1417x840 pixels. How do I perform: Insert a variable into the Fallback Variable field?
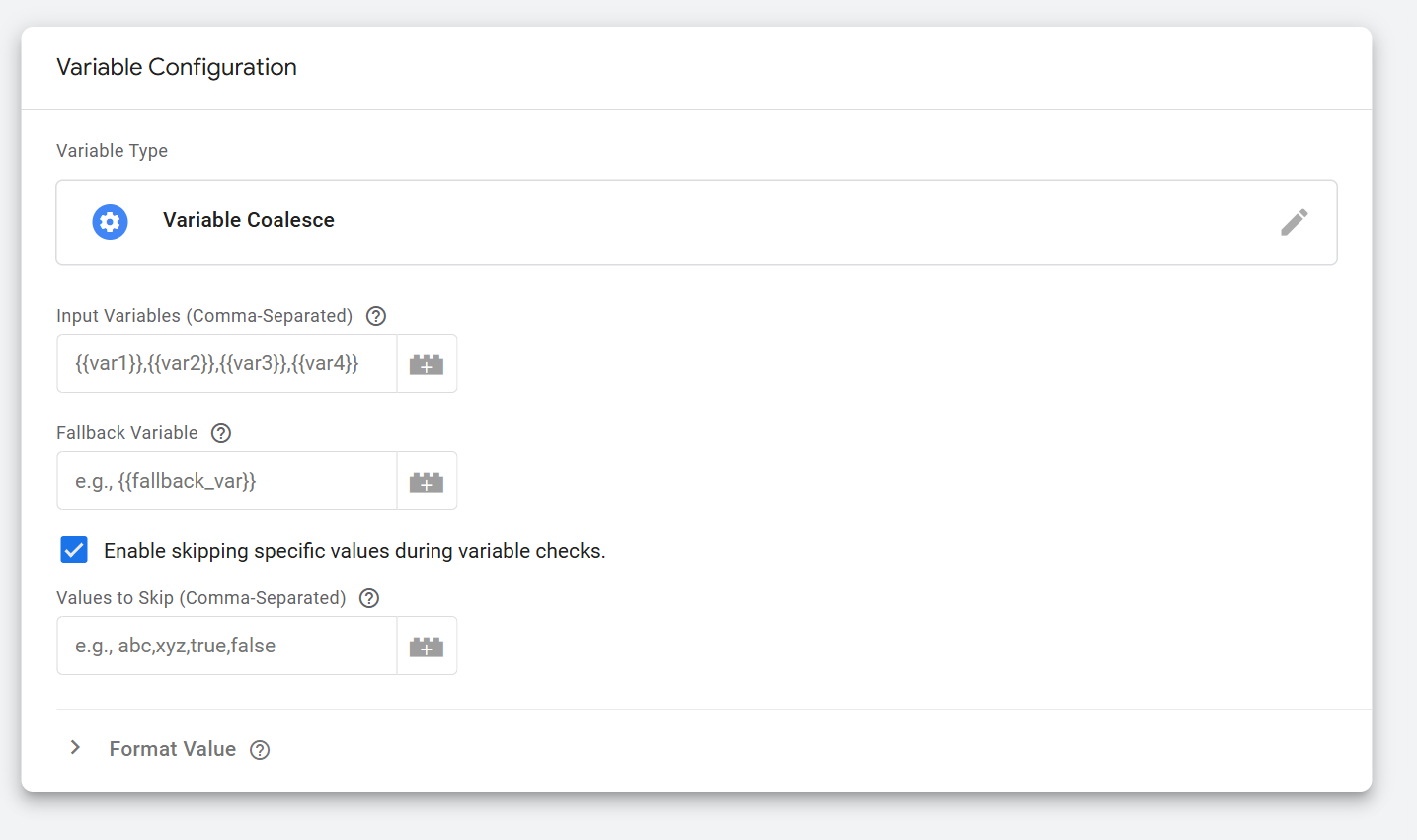426,481
